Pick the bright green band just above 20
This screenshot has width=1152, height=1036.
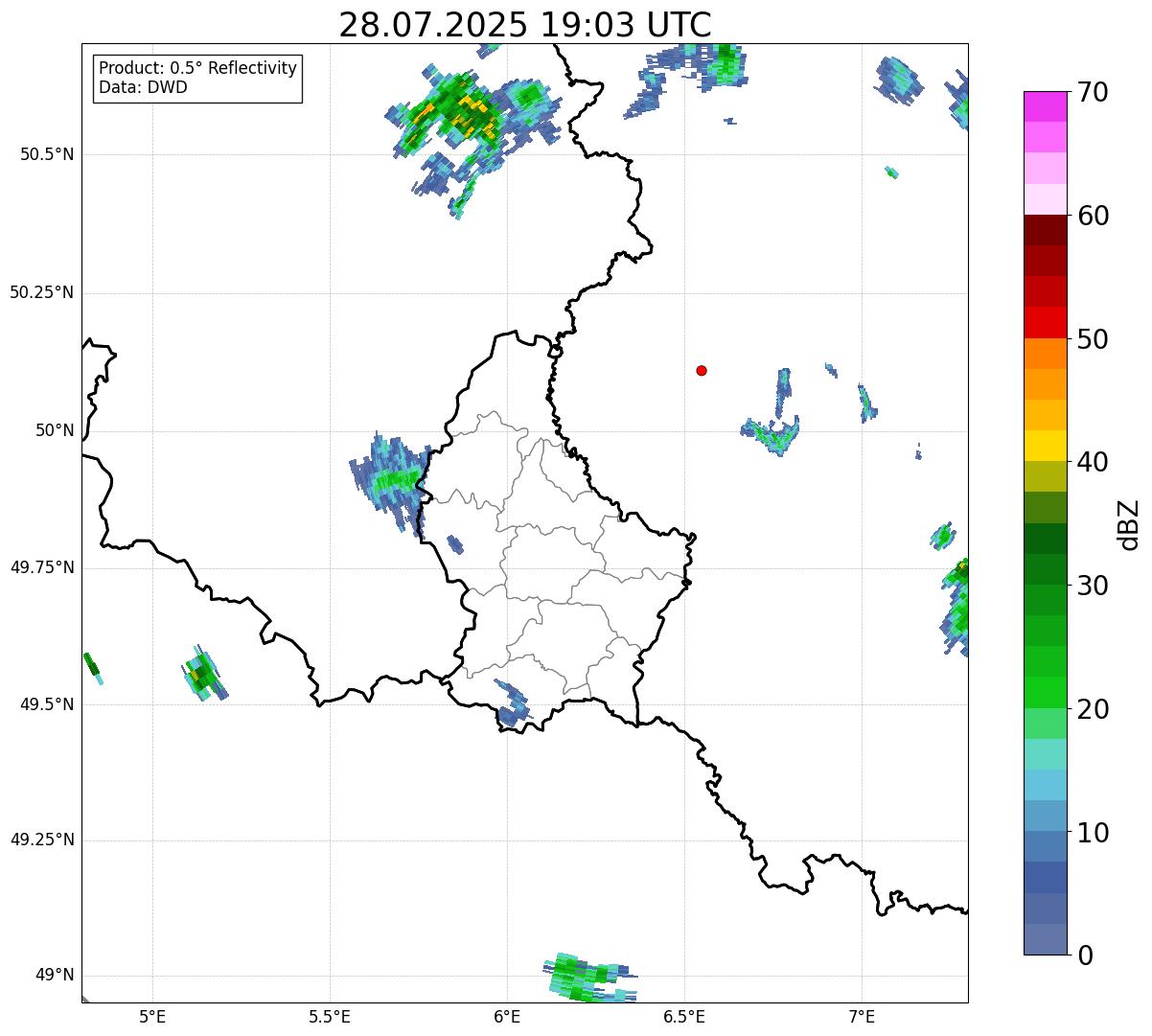[x=1045, y=693]
